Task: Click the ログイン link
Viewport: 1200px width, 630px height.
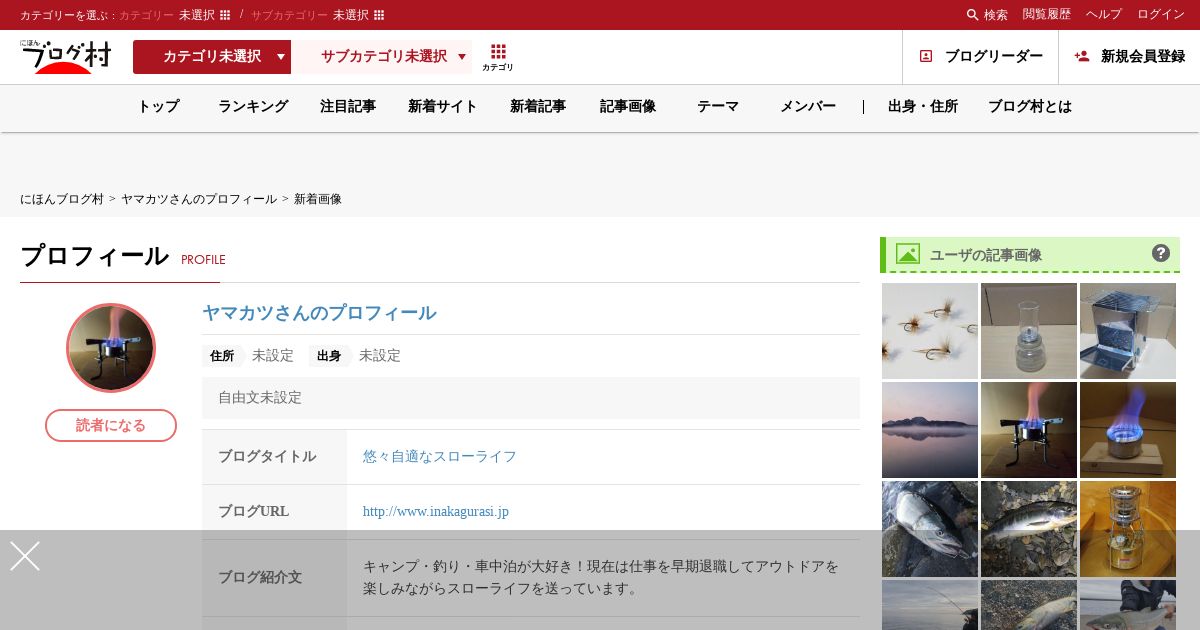Action: [x=1161, y=14]
